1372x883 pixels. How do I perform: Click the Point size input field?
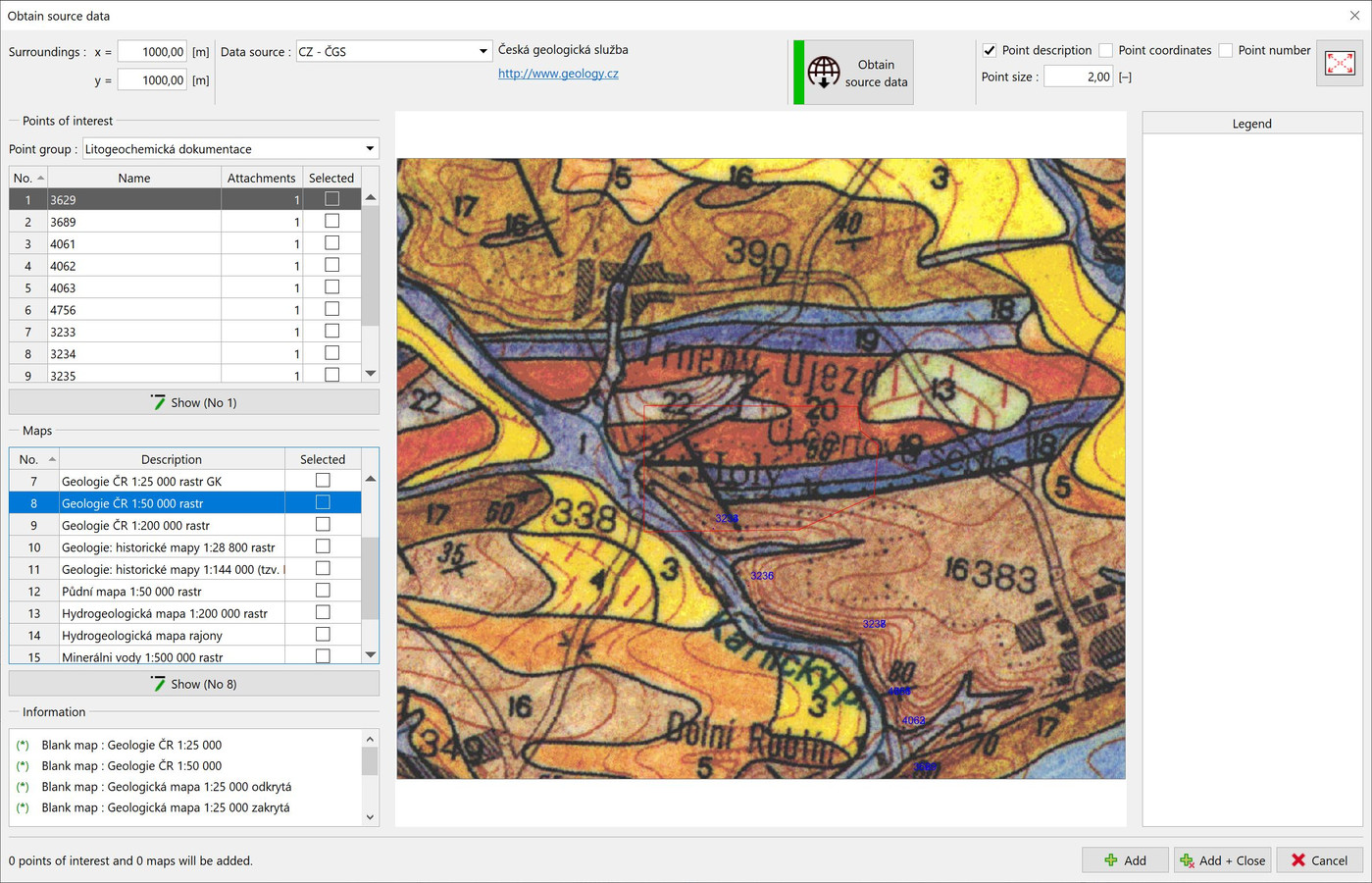click(1077, 77)
